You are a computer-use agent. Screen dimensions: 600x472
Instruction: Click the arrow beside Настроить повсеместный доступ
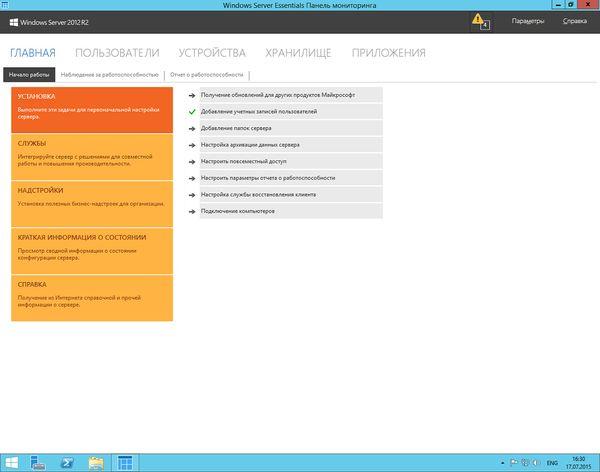(192, 162)
